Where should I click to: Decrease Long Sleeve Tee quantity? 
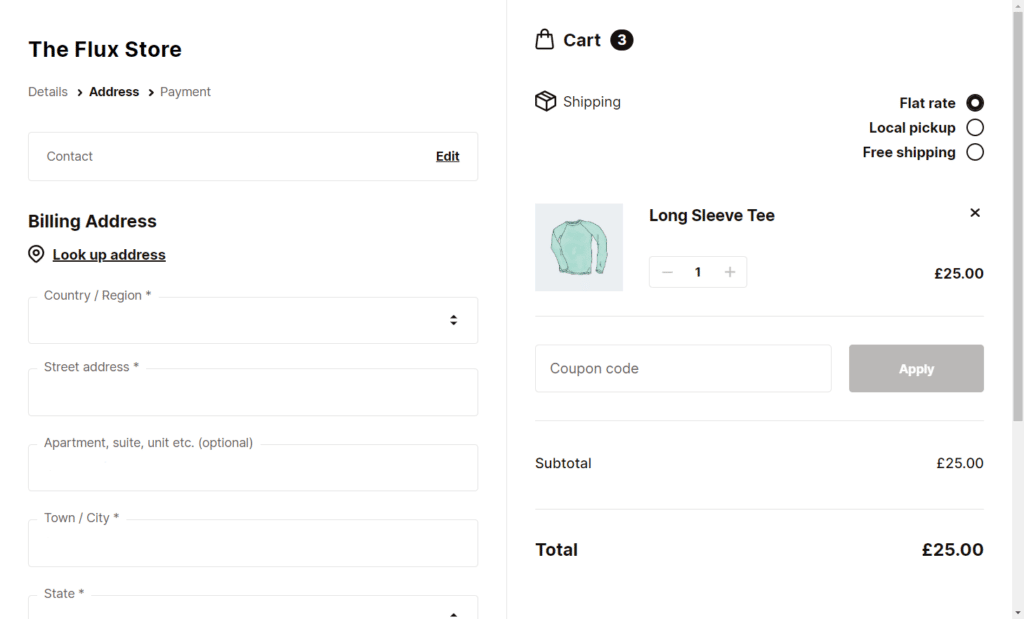tap(667, 272)
